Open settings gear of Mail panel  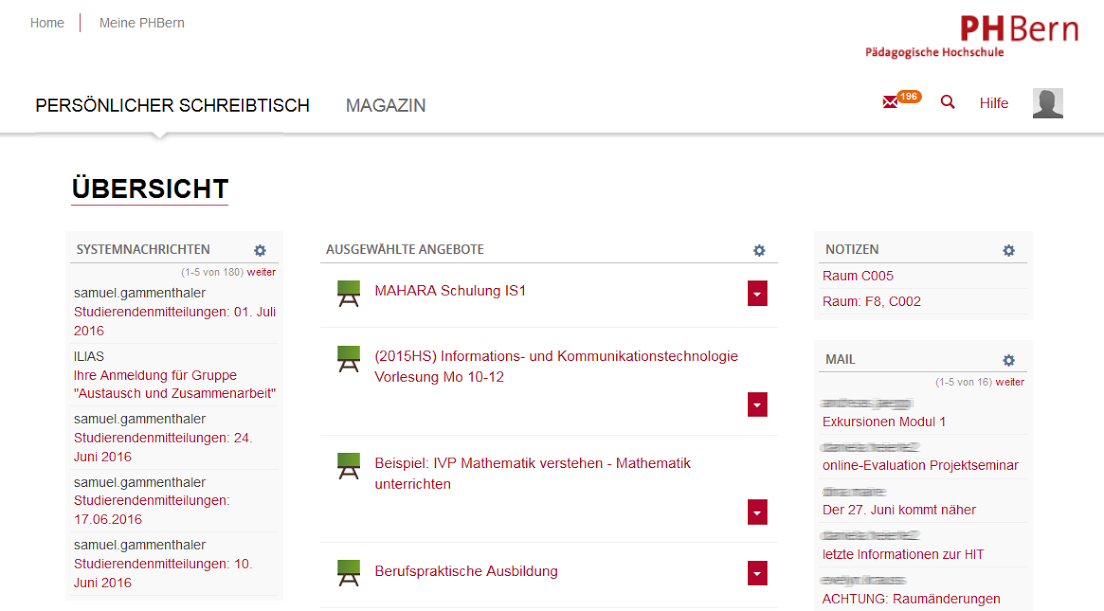1008,359
